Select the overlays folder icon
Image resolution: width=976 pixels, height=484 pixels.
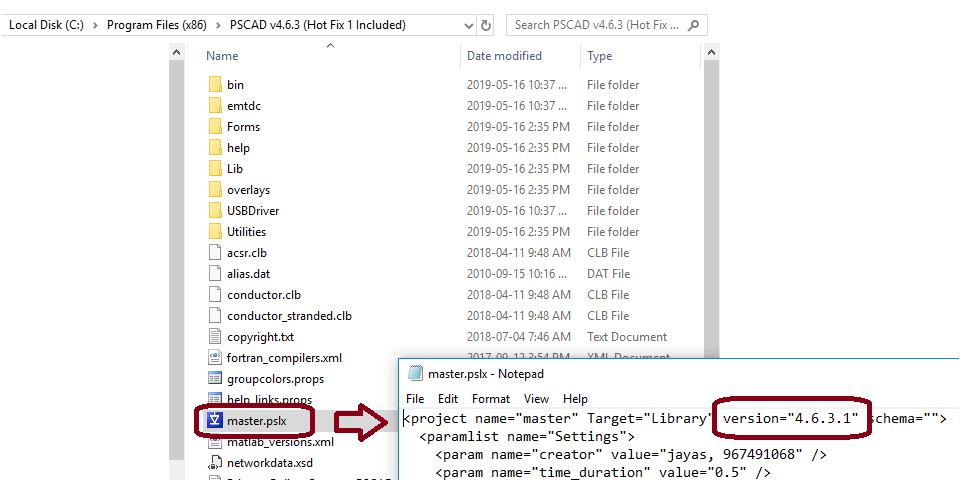click(x=215, y=190)
